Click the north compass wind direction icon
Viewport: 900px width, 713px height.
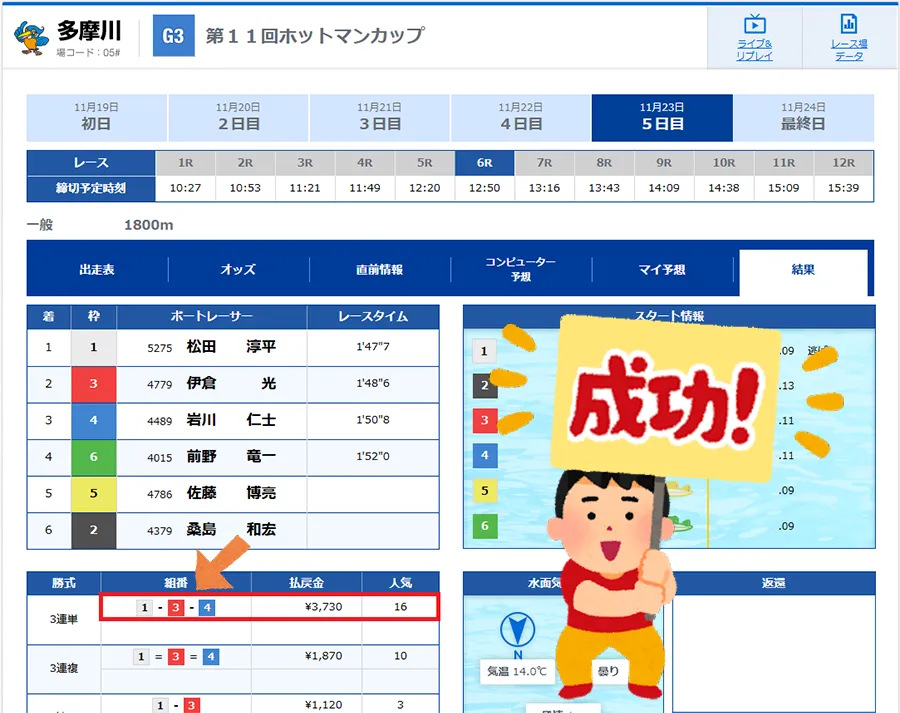tap(517, 630)
